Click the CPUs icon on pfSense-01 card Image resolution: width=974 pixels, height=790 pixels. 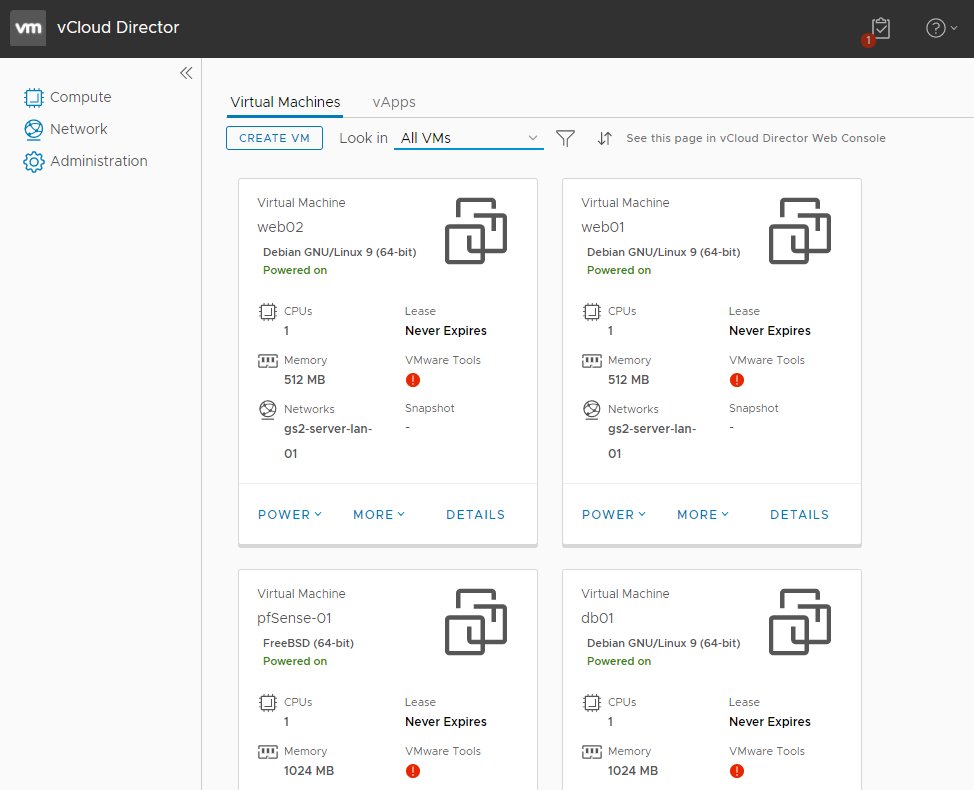(x=268, y=703)
